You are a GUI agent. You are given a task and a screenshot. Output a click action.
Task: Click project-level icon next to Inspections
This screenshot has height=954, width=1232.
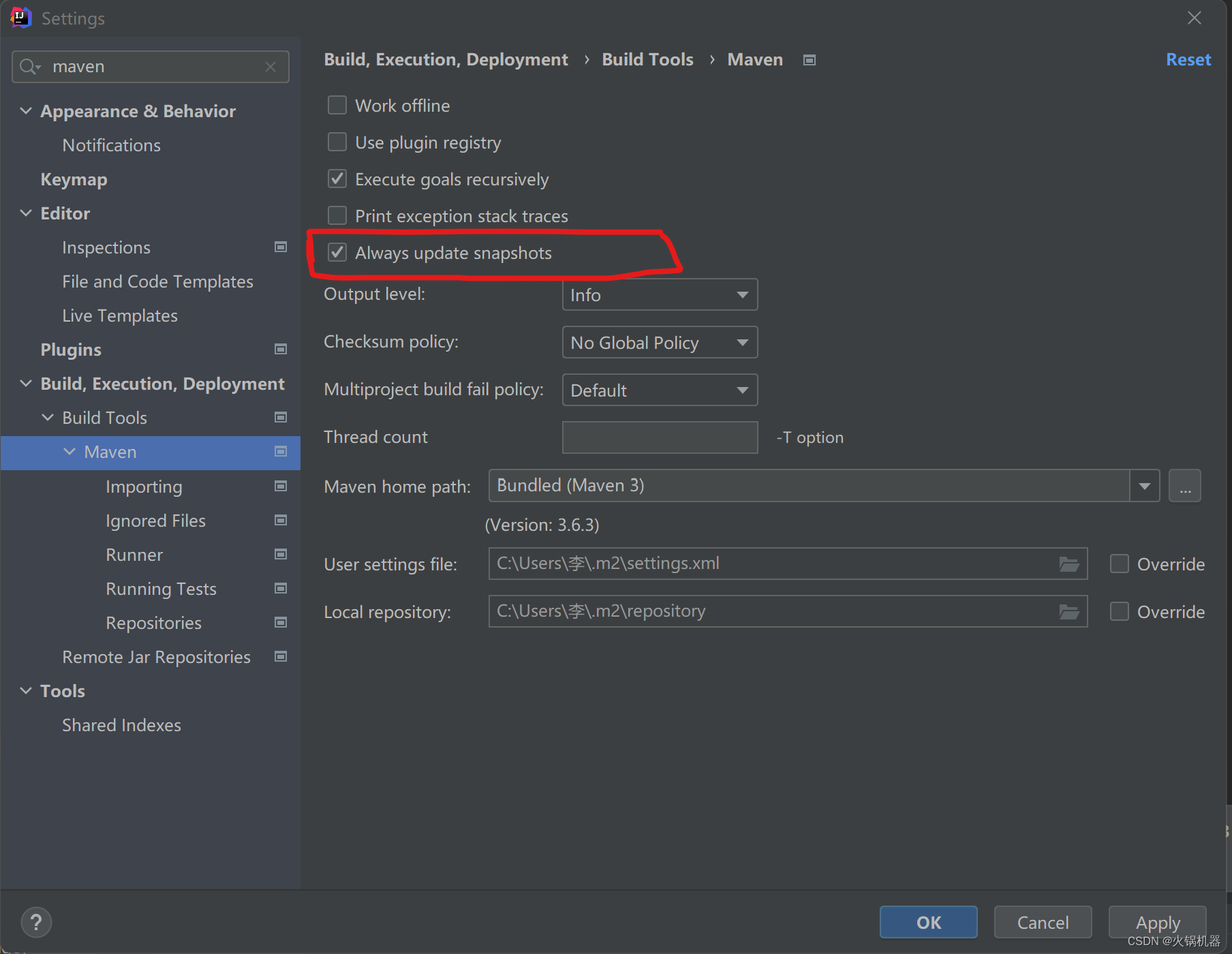pyautogui.click(x=280, y=247)
